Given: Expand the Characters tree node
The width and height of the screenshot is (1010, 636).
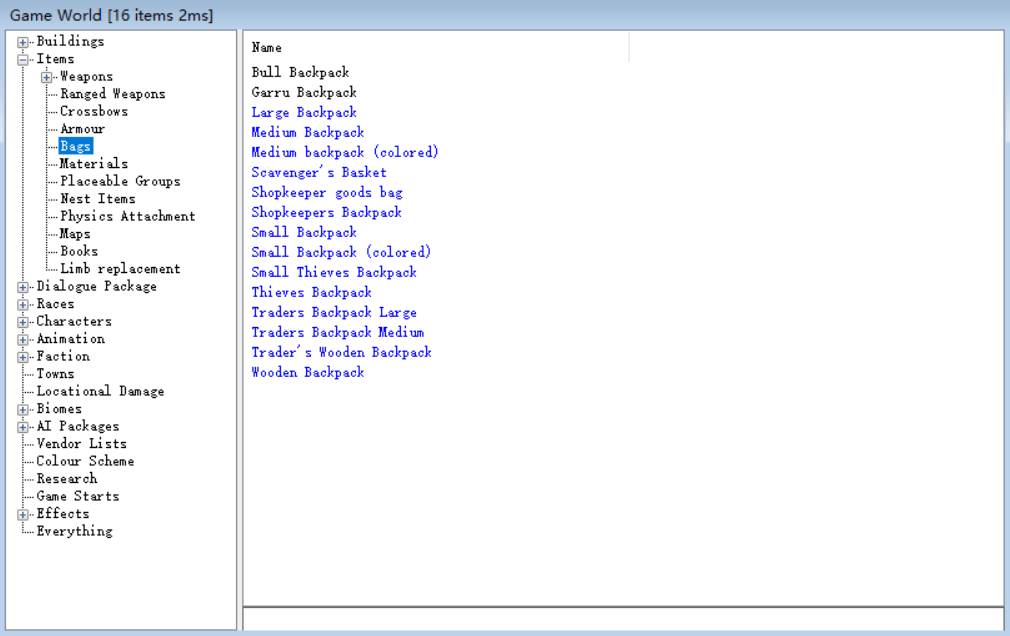Looking at the screenshot, I should [23, 322].
